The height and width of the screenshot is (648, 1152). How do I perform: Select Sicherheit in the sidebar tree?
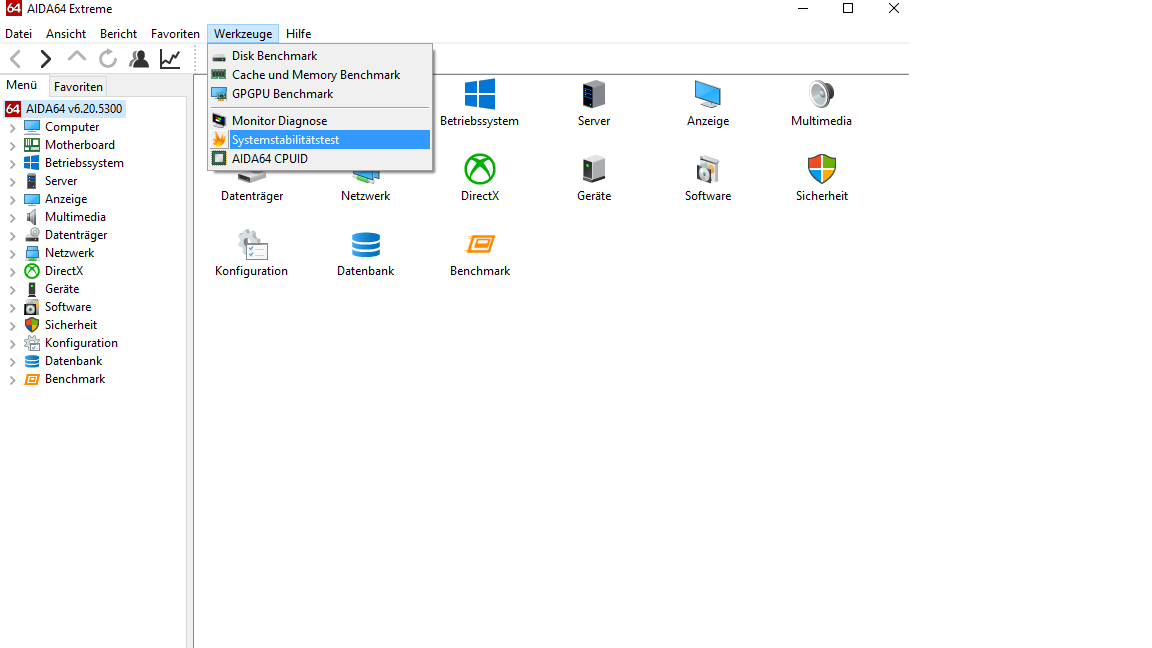(71, 325)
